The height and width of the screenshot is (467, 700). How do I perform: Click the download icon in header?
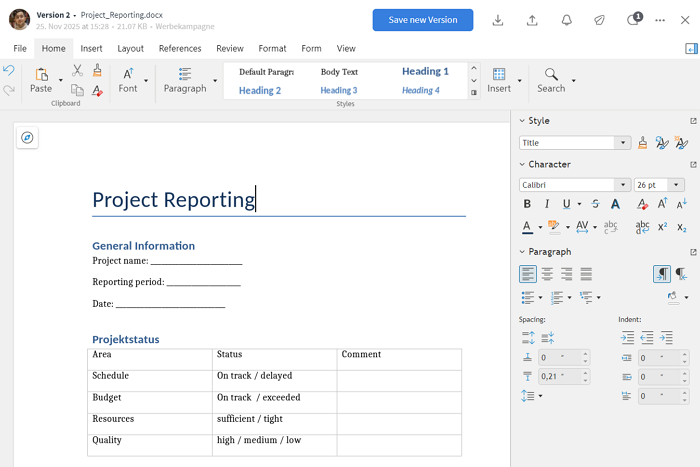[498, 20]
